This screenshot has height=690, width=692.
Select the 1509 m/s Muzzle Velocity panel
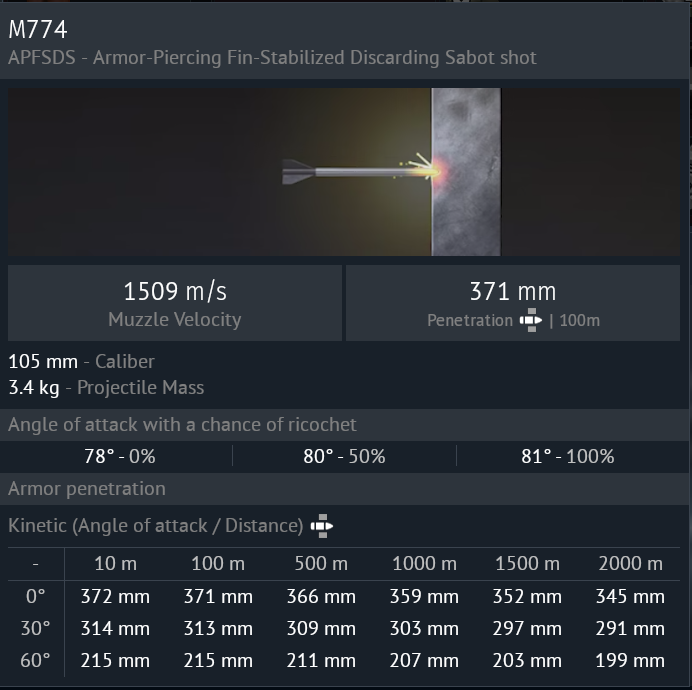(175, 303)
